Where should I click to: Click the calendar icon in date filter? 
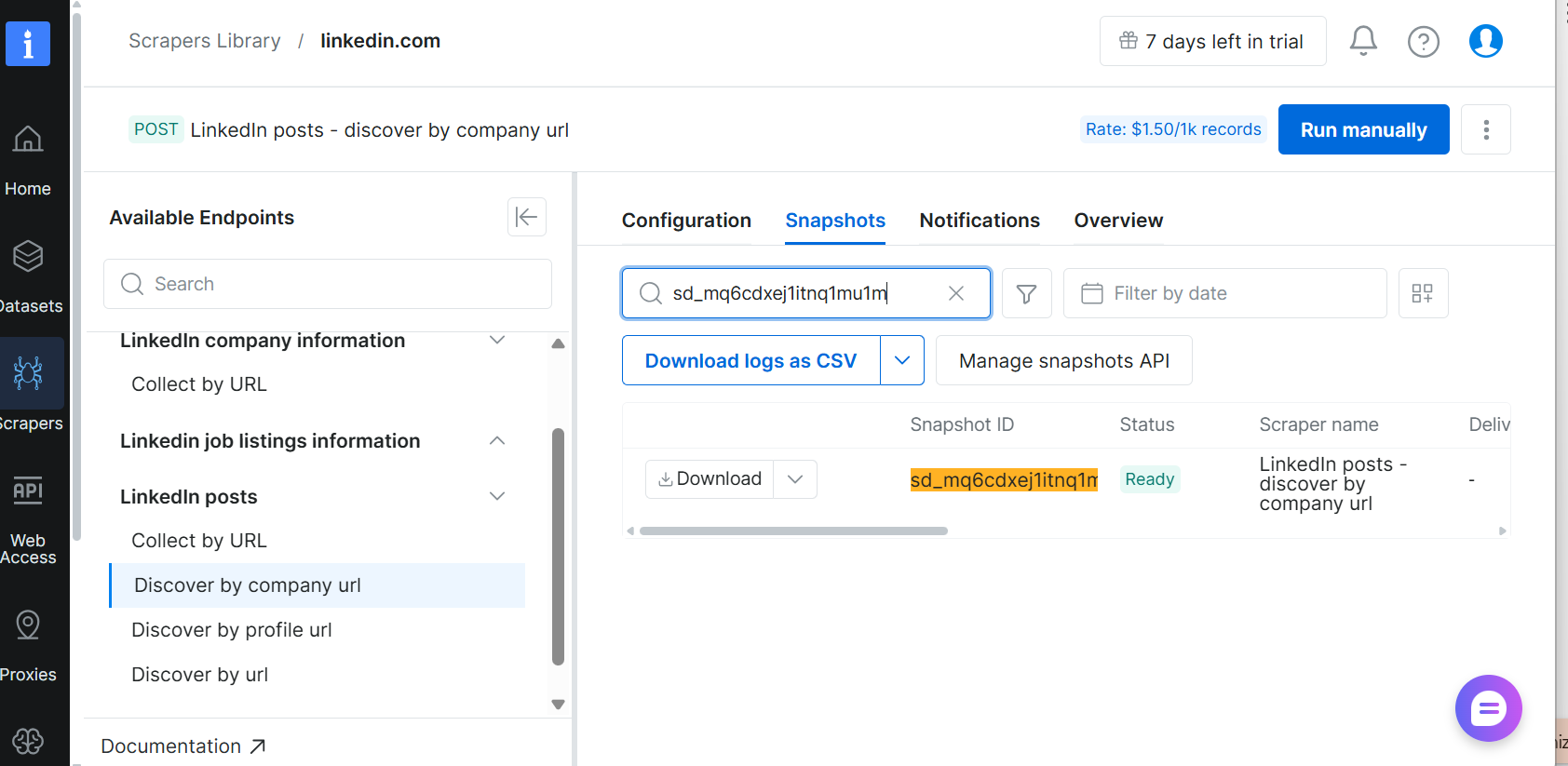tap(1091, 293)
